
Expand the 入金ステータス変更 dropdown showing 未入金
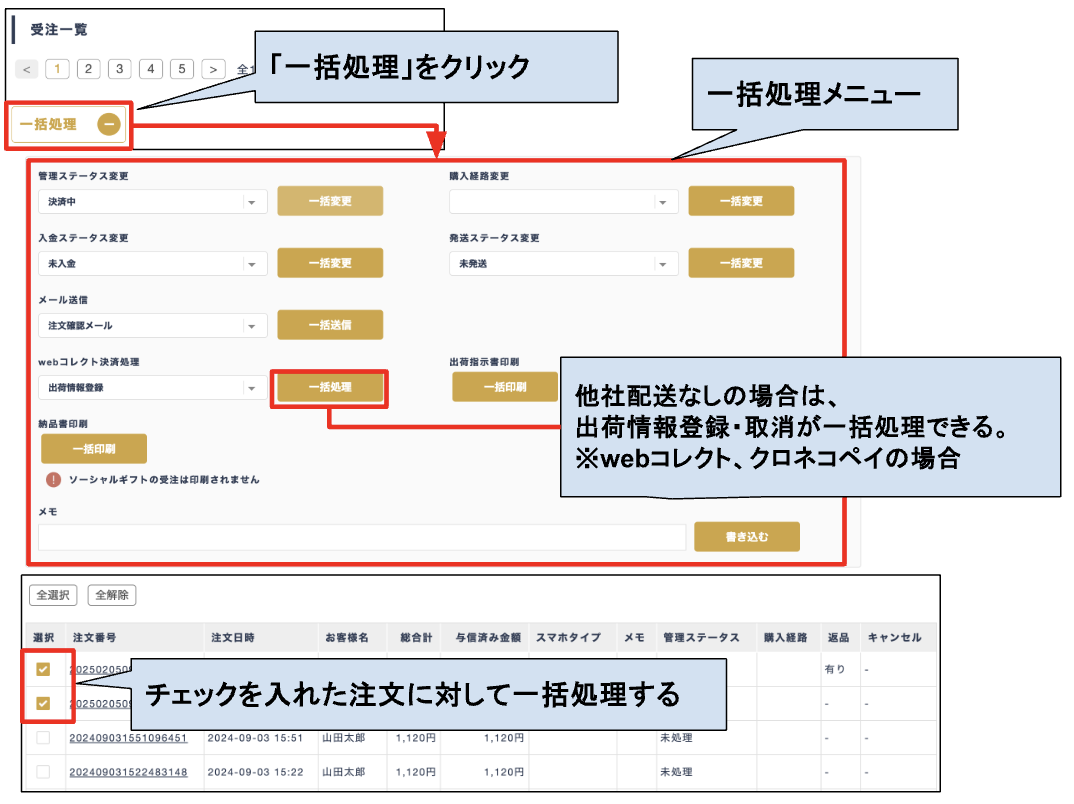click(152, 264)
